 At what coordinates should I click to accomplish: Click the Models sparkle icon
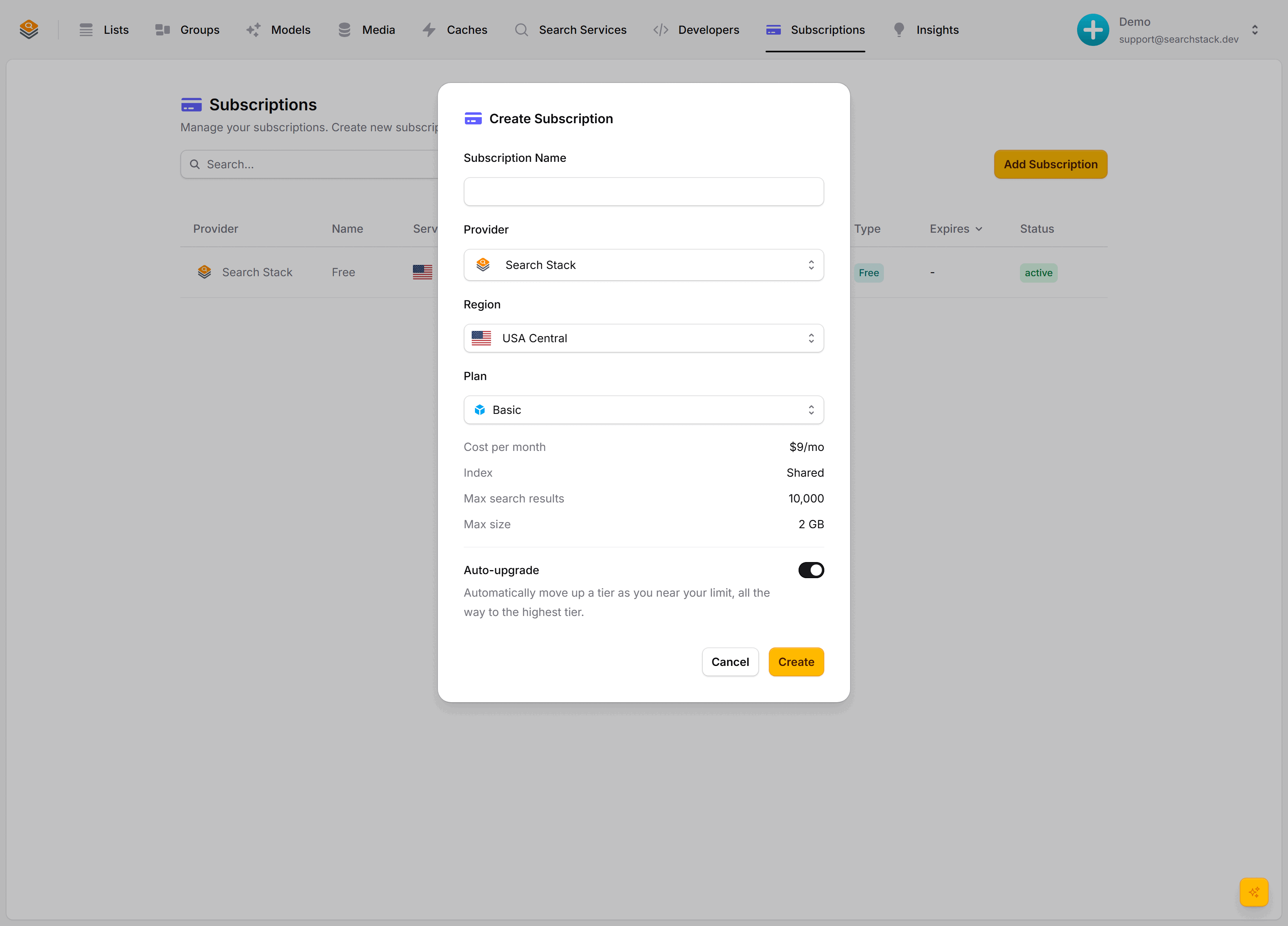click(x=253, y=29)
